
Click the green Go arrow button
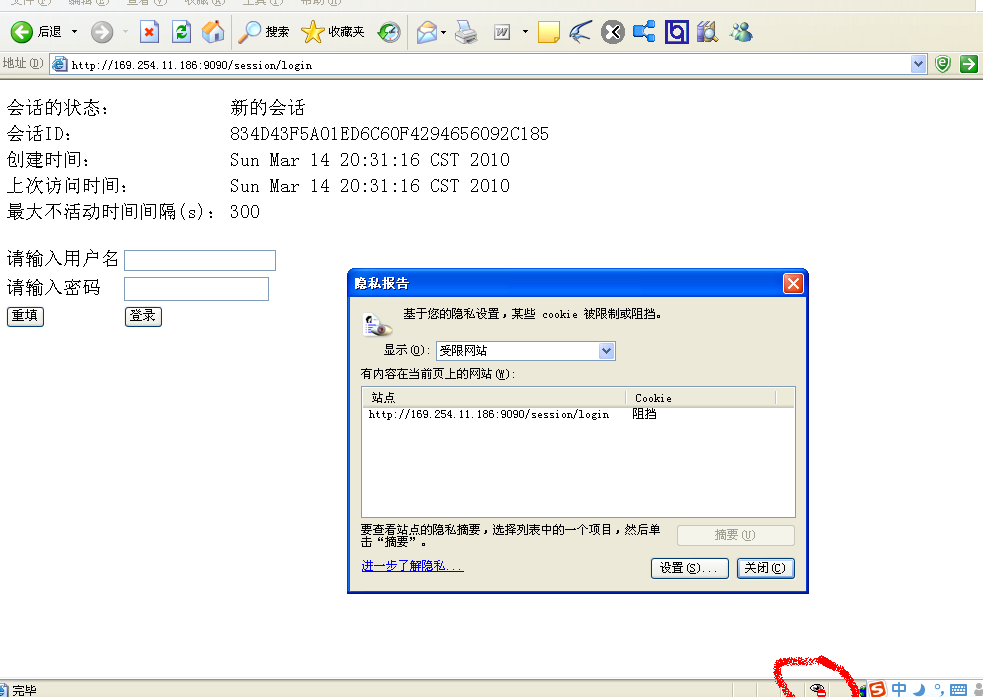click(x=969, y=64)
